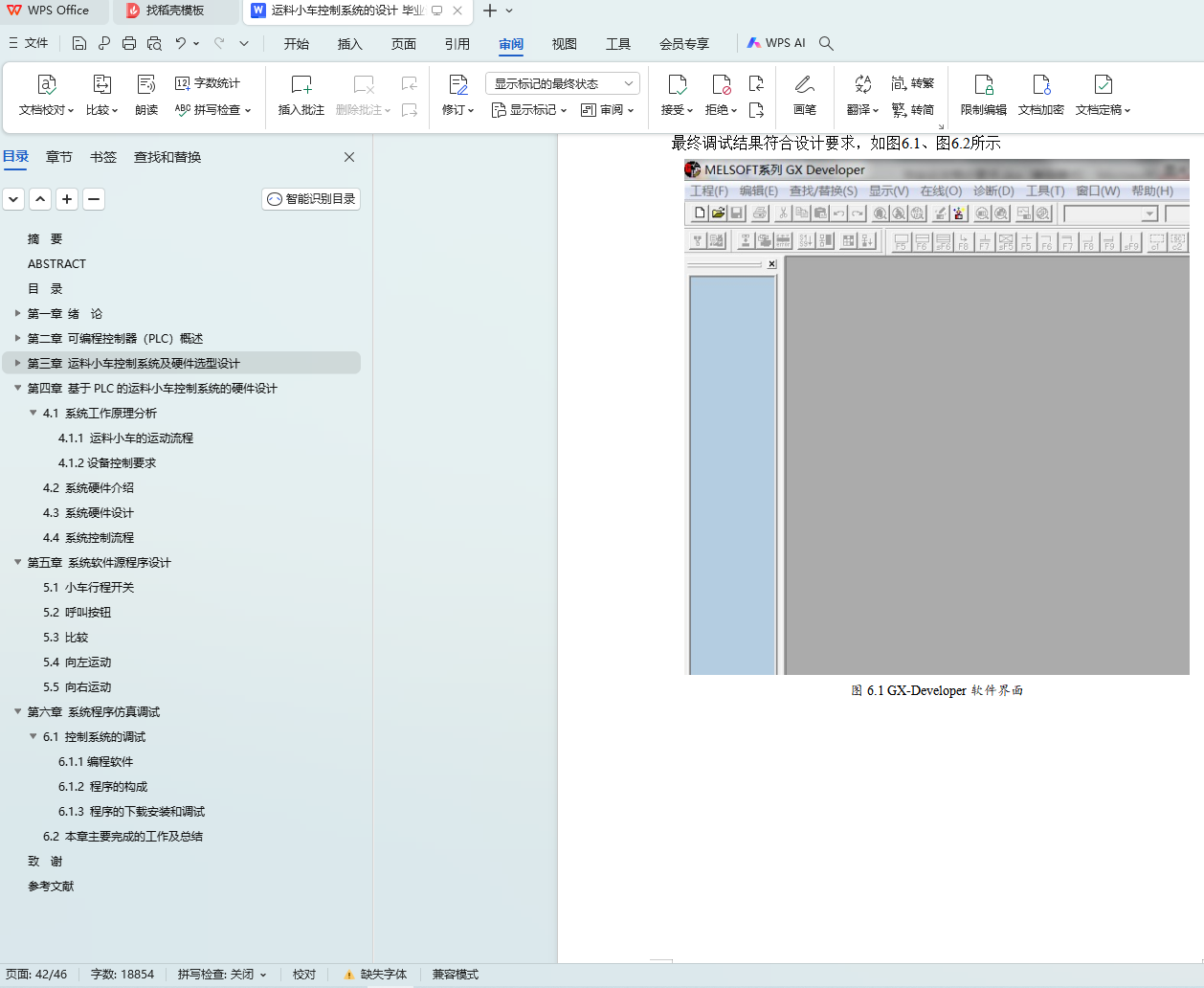Collapse the 4.1 系统工作原理分析 node
Viewport: 1204px width, 988px height.
(x=33, y=413)
